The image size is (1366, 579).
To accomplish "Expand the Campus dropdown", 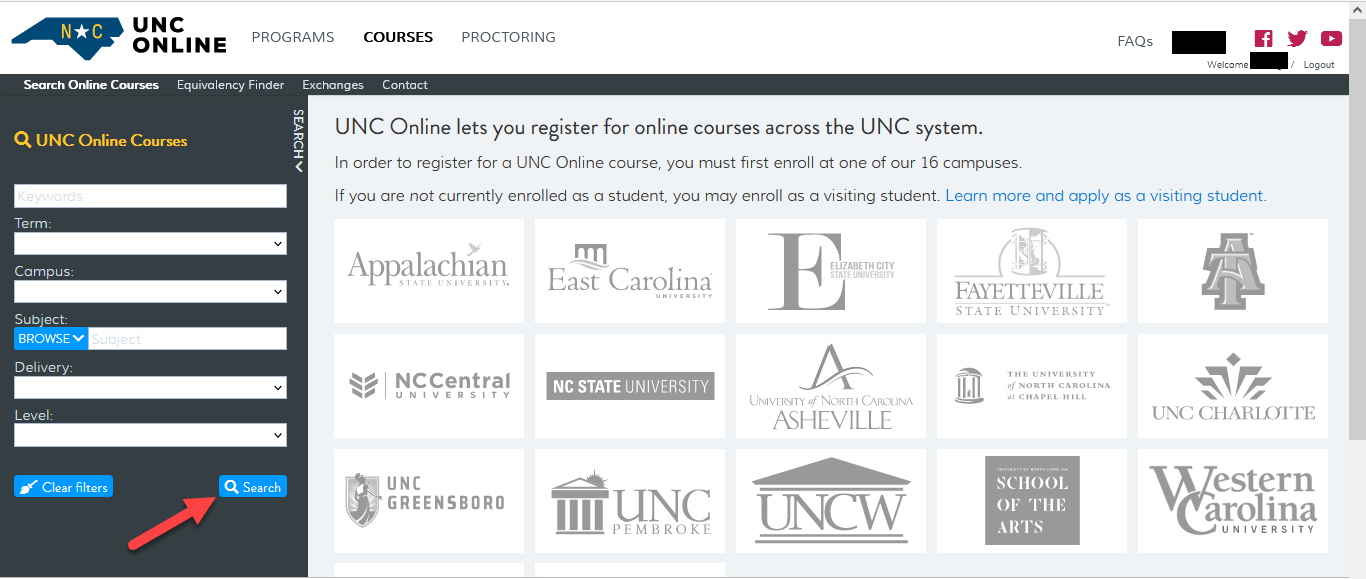I will [x=150, y=292].
